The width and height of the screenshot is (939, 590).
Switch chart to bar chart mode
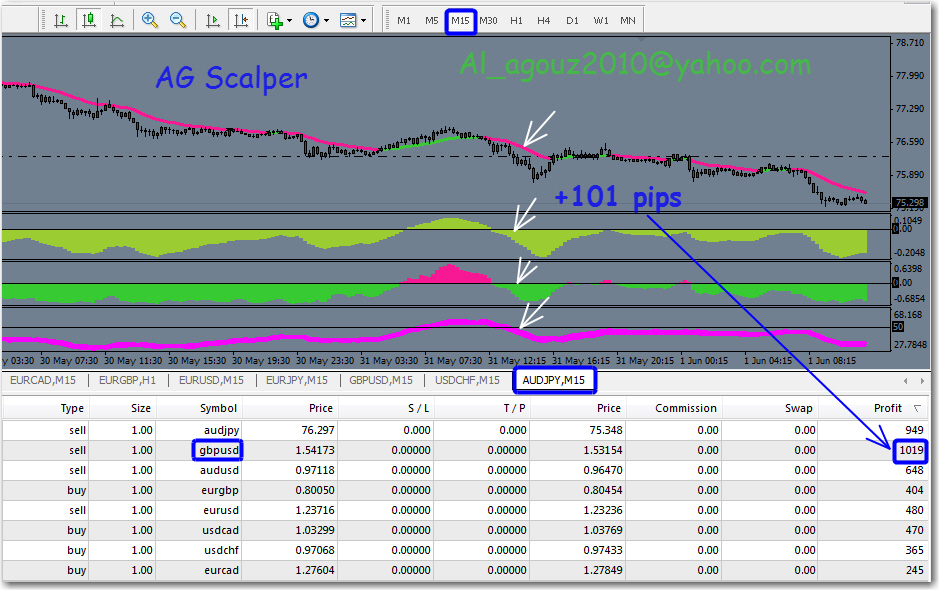pos(61,20)
